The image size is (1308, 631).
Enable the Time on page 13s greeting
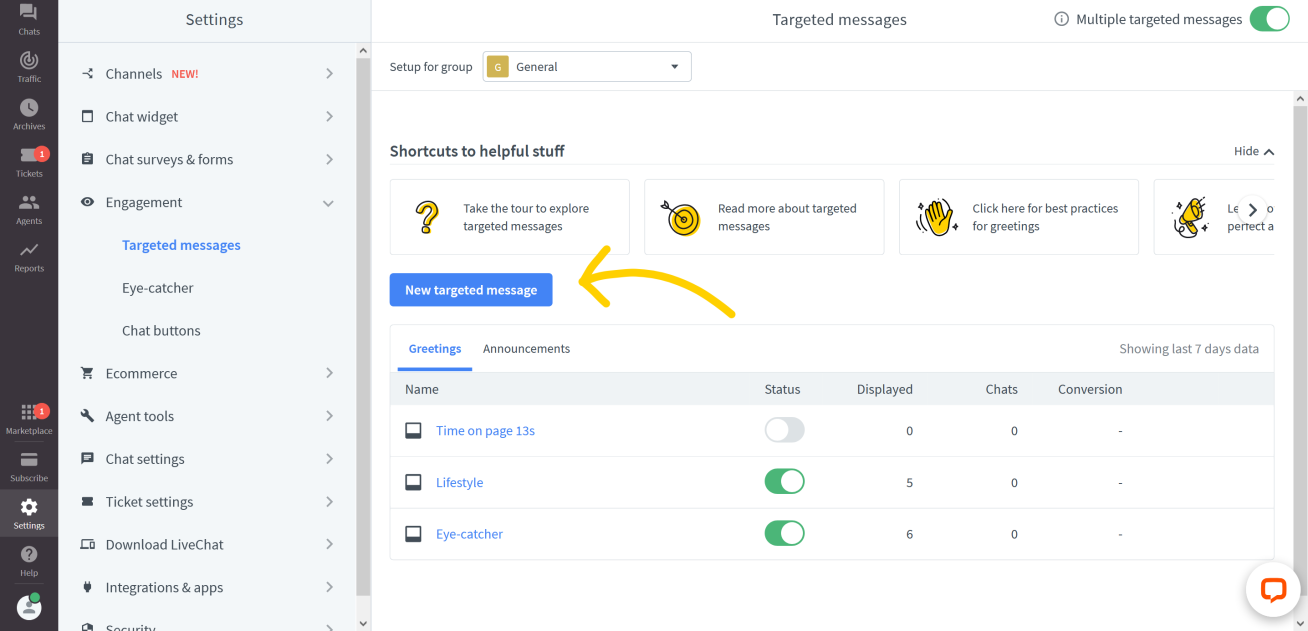784,431
